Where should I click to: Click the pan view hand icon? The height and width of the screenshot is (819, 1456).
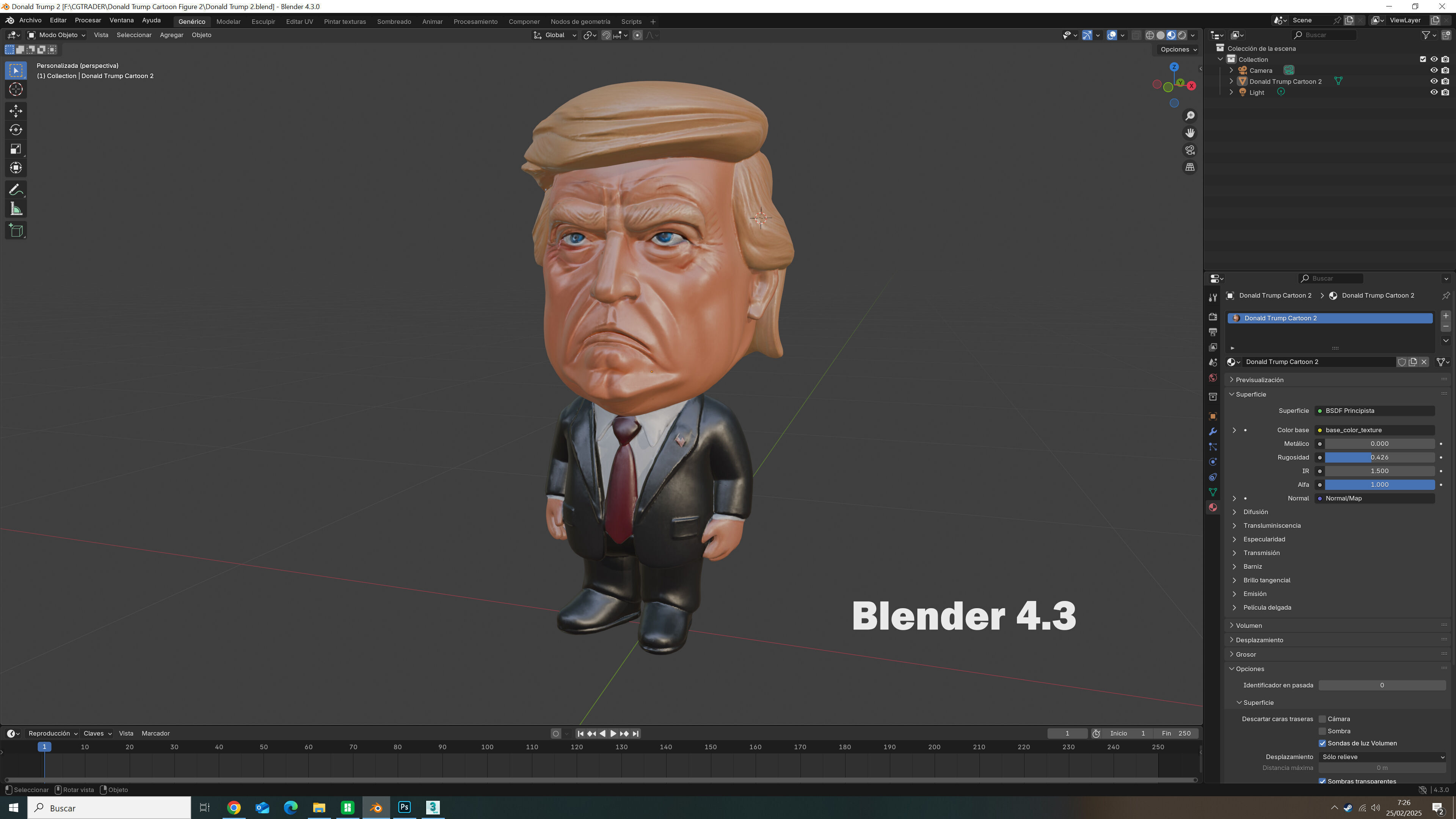pos(1190,133)
